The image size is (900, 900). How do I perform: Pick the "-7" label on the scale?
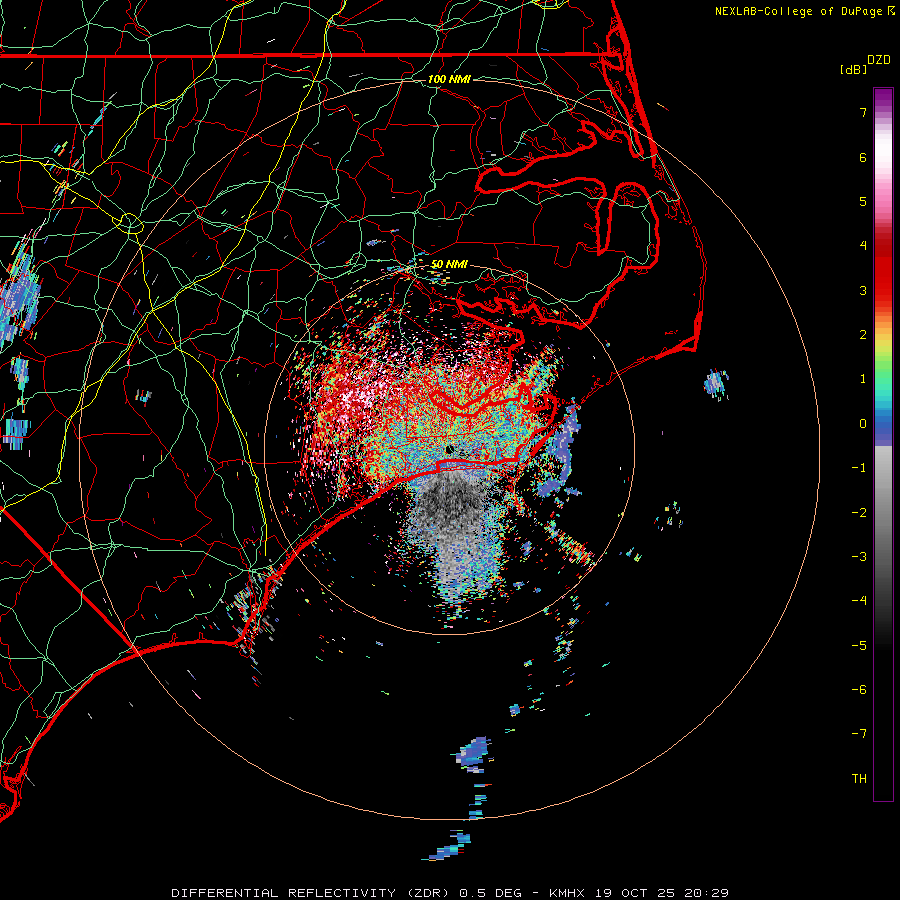pyautogui.click(x=859, y=734)
